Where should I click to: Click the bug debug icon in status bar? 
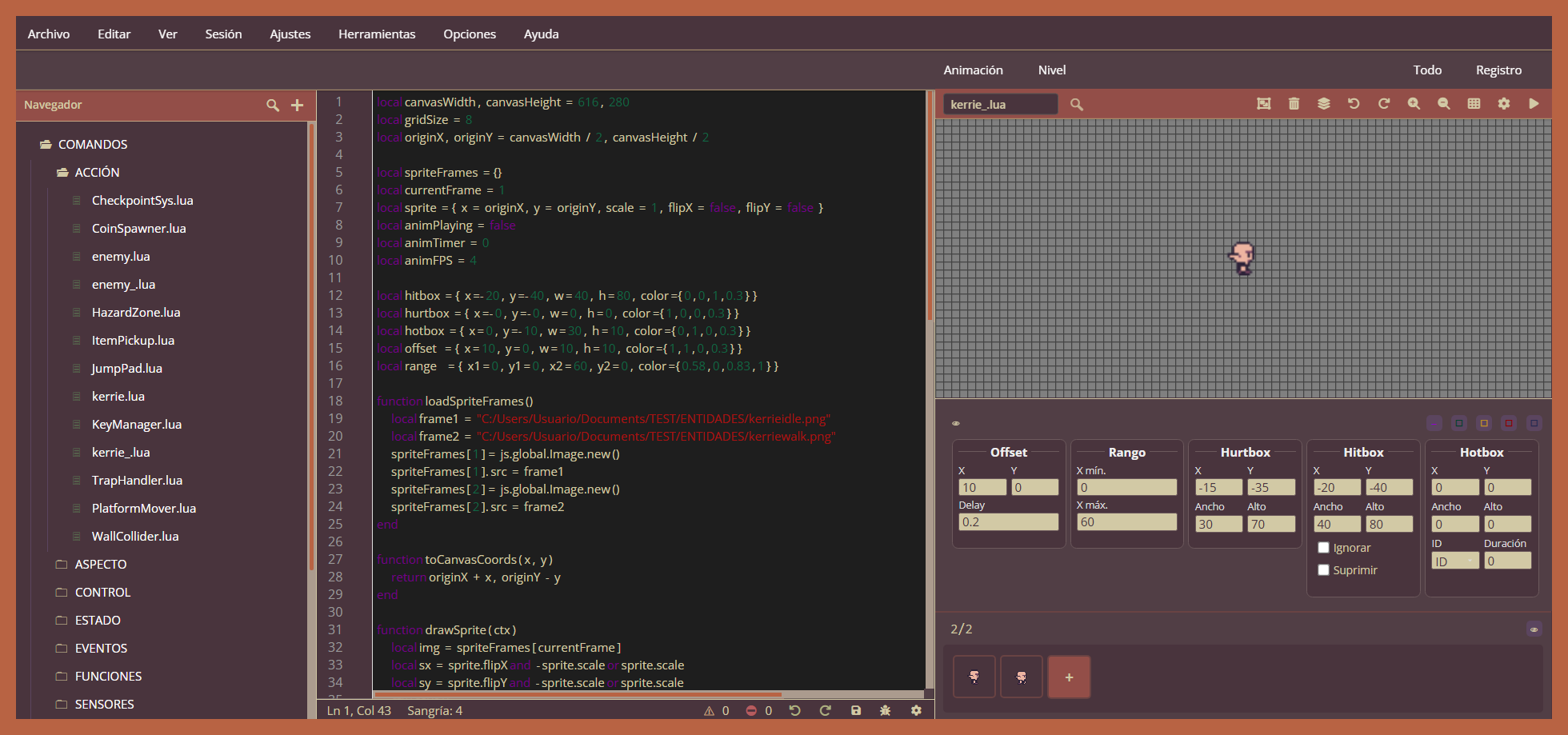886,710
